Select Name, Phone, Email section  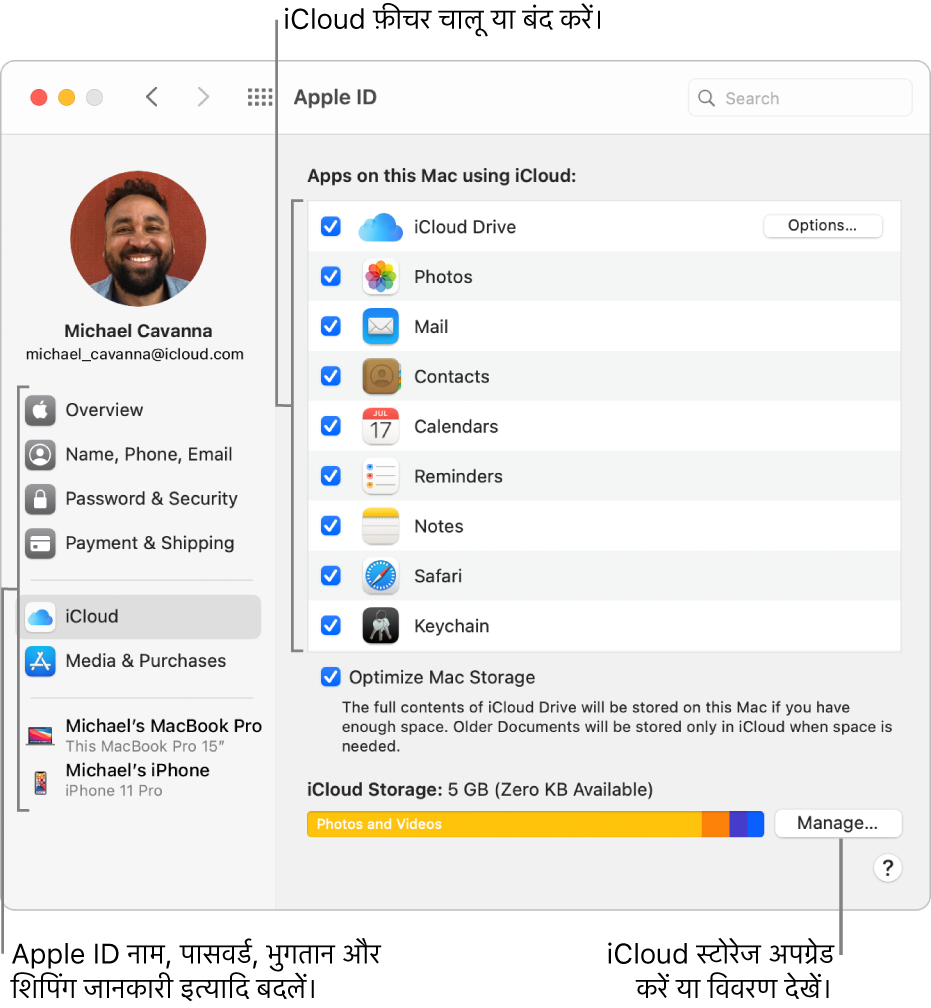[141, 454]
